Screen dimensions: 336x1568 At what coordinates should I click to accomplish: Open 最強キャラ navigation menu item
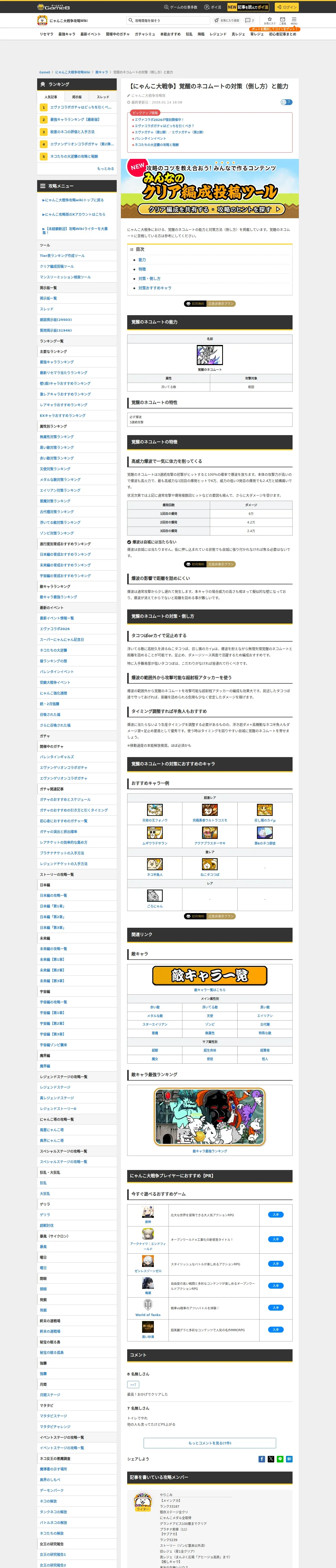67,34
